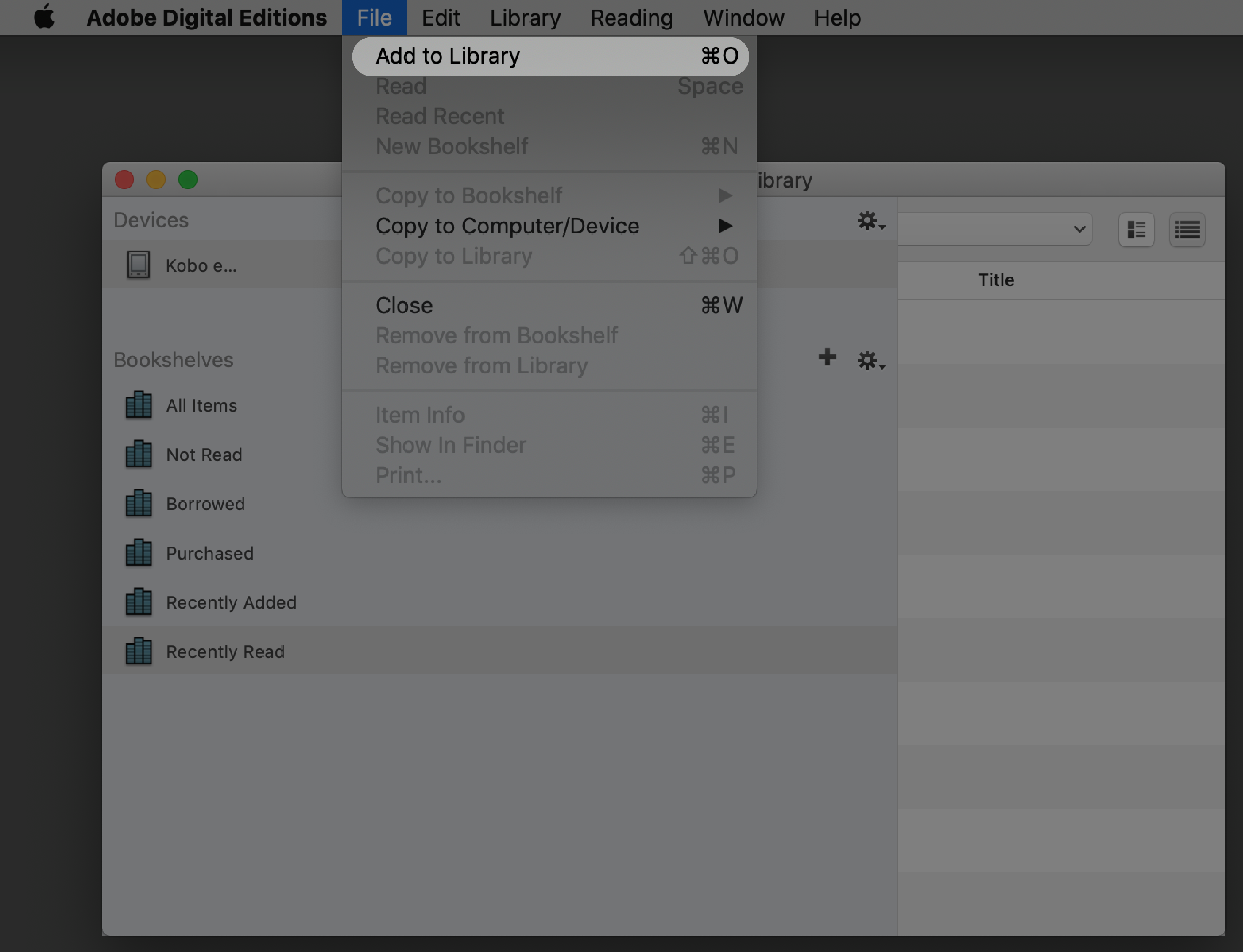The image size is (1243, 952).
Task: Select Close from the File menu
Action: click(404, 305)
